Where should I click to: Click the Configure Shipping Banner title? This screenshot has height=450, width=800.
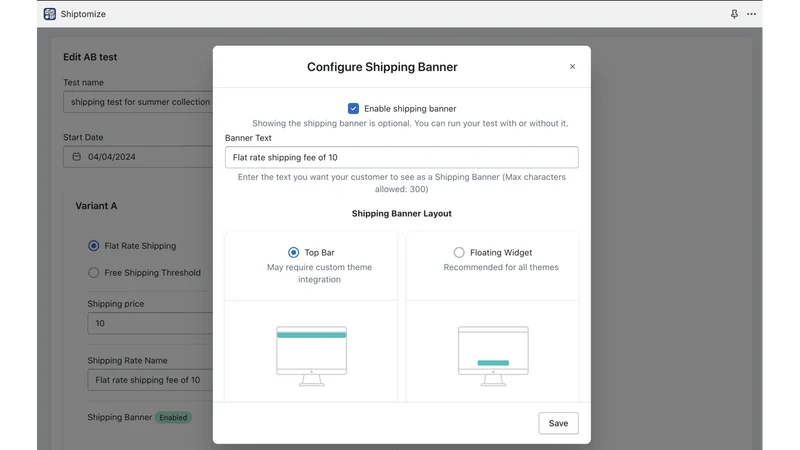pyautogui.click(x=382, y=67)
